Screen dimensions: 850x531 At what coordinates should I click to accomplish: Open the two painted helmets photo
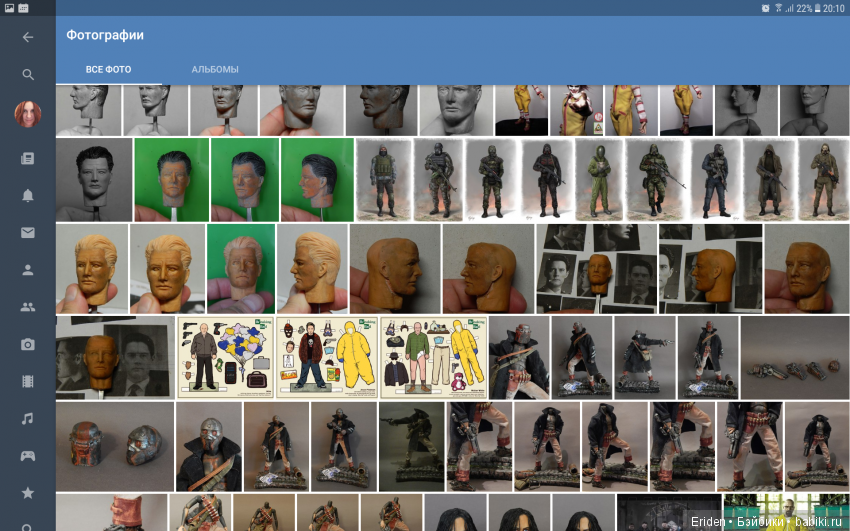coord(113,446)
